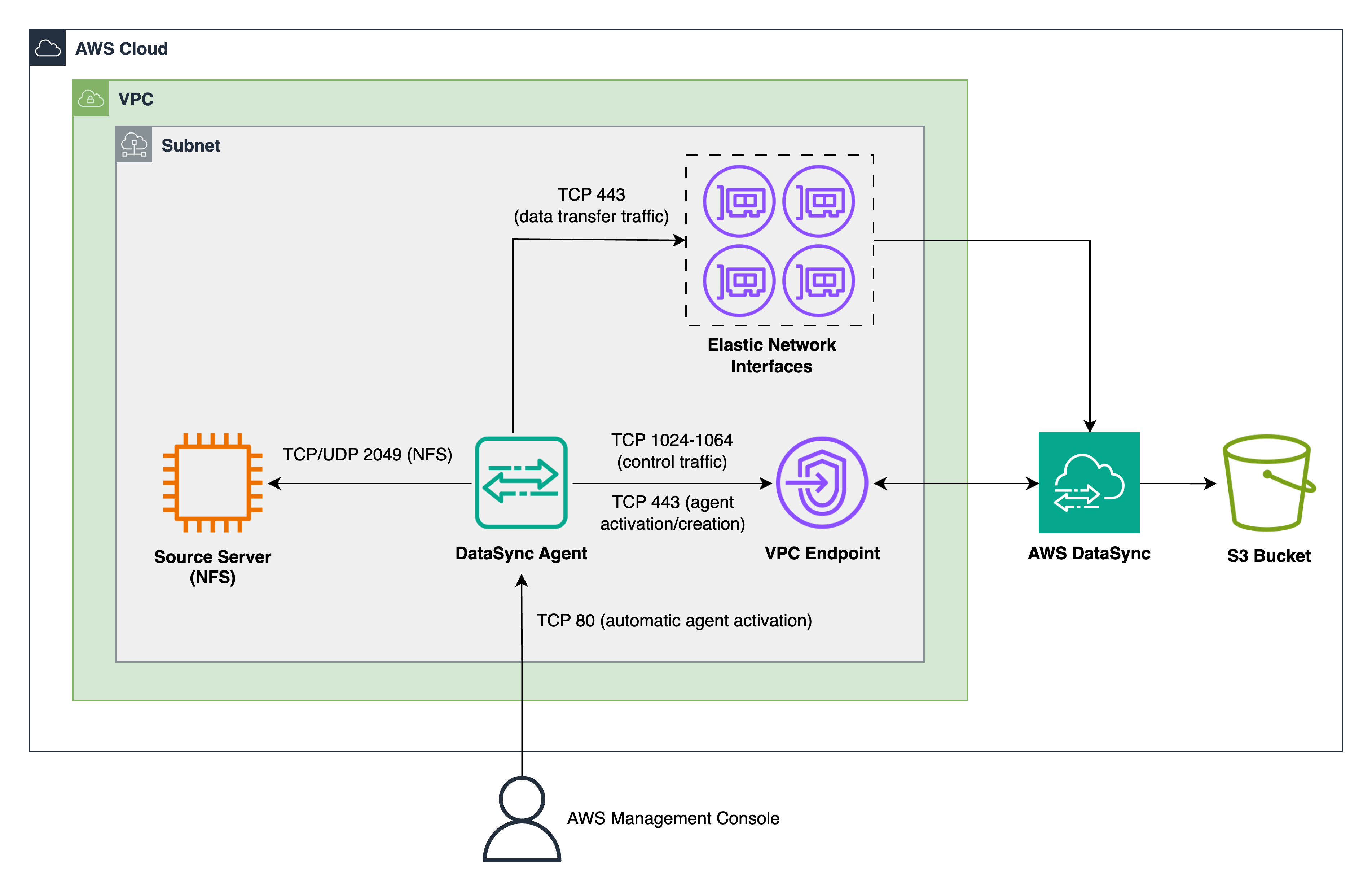Click the AWS Cloud group icon

(x=47, y=48)
